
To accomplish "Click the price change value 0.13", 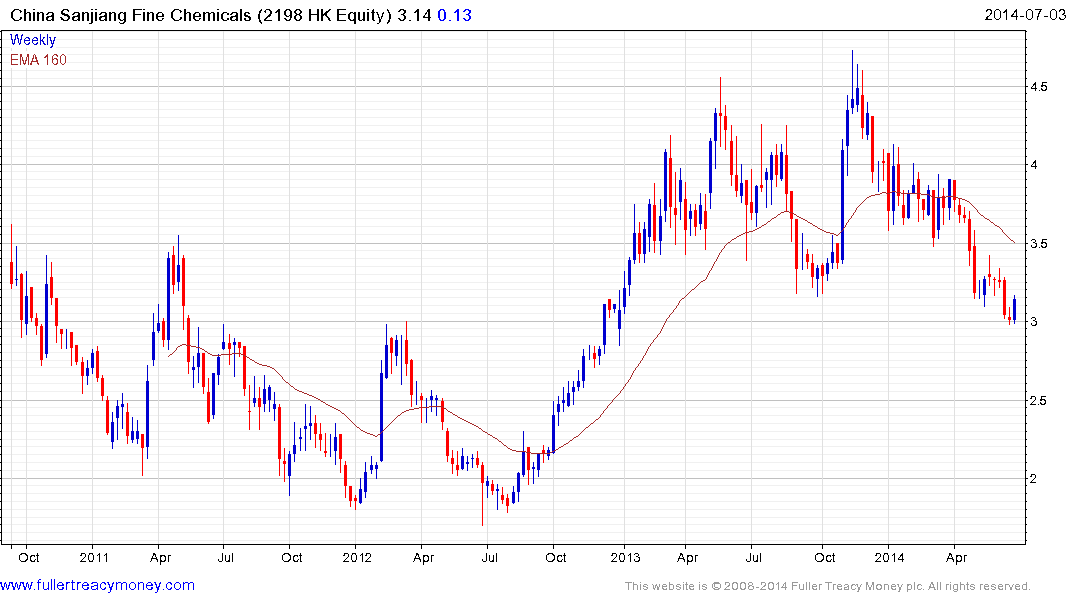I will tap(454, 15).
